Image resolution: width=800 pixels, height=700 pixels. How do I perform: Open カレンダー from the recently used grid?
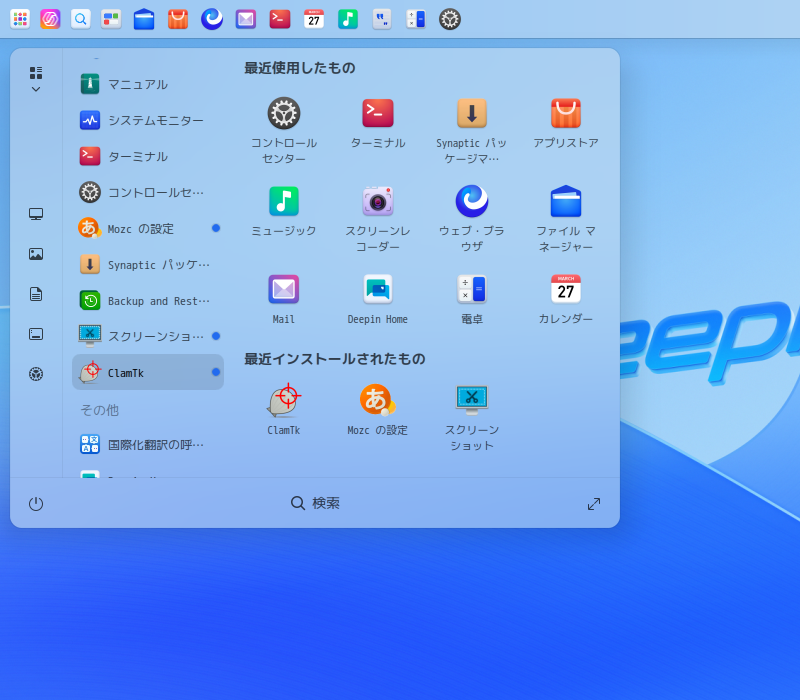tap(566, 299)
